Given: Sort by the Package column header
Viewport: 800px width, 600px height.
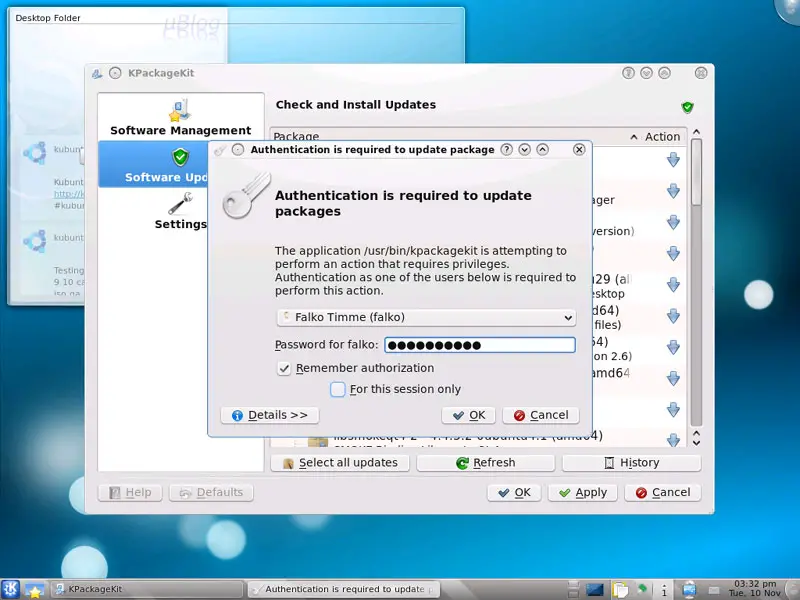Looking at the screenshot, I should click(296, 136).
